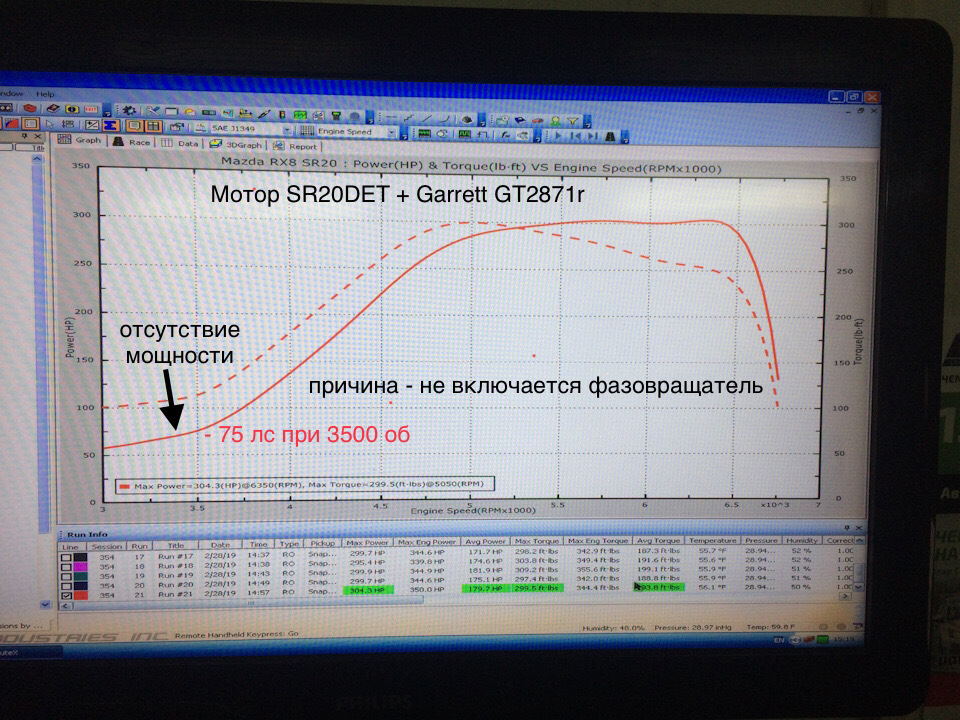This screenshot has width=960, height=720.
Task: Click the traffic light icon
Action: tap(282, 114)
